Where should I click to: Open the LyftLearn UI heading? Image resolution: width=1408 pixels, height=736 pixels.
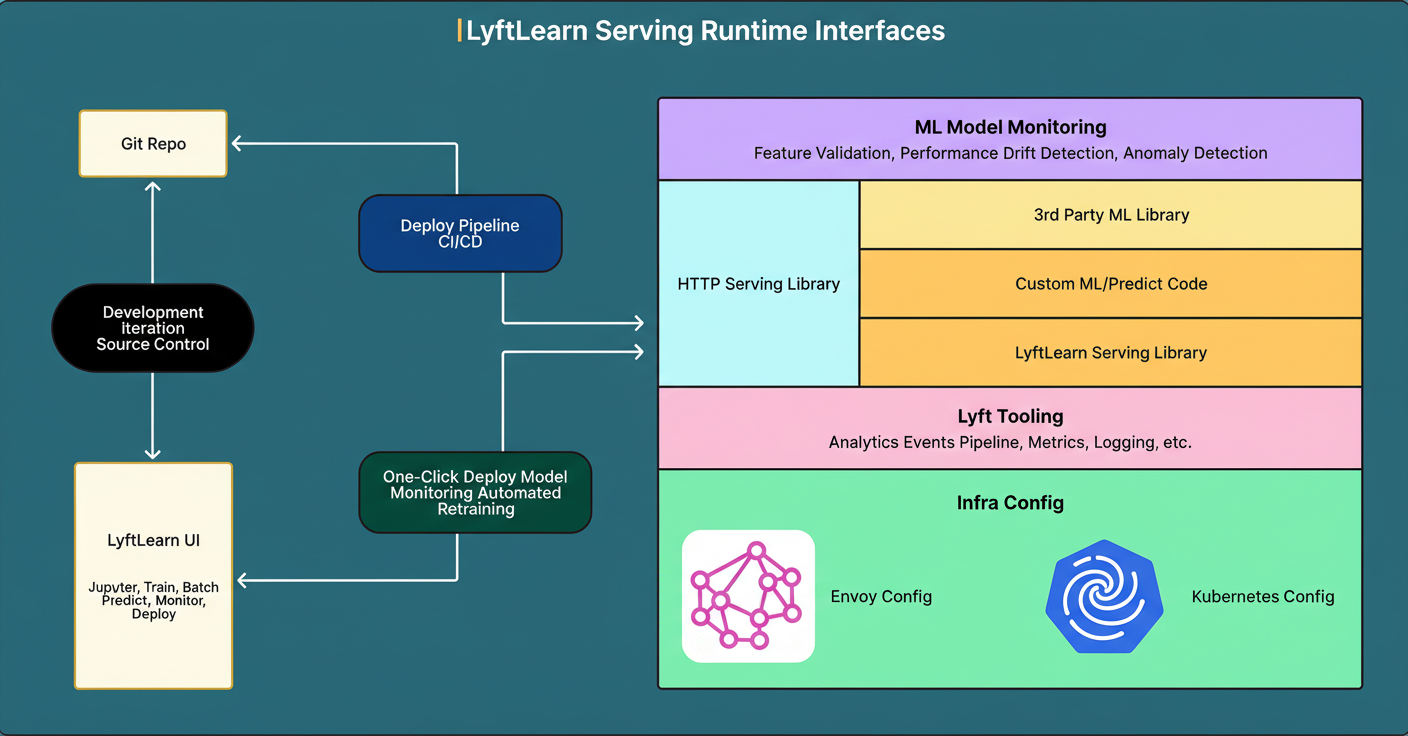coord(153,541)
